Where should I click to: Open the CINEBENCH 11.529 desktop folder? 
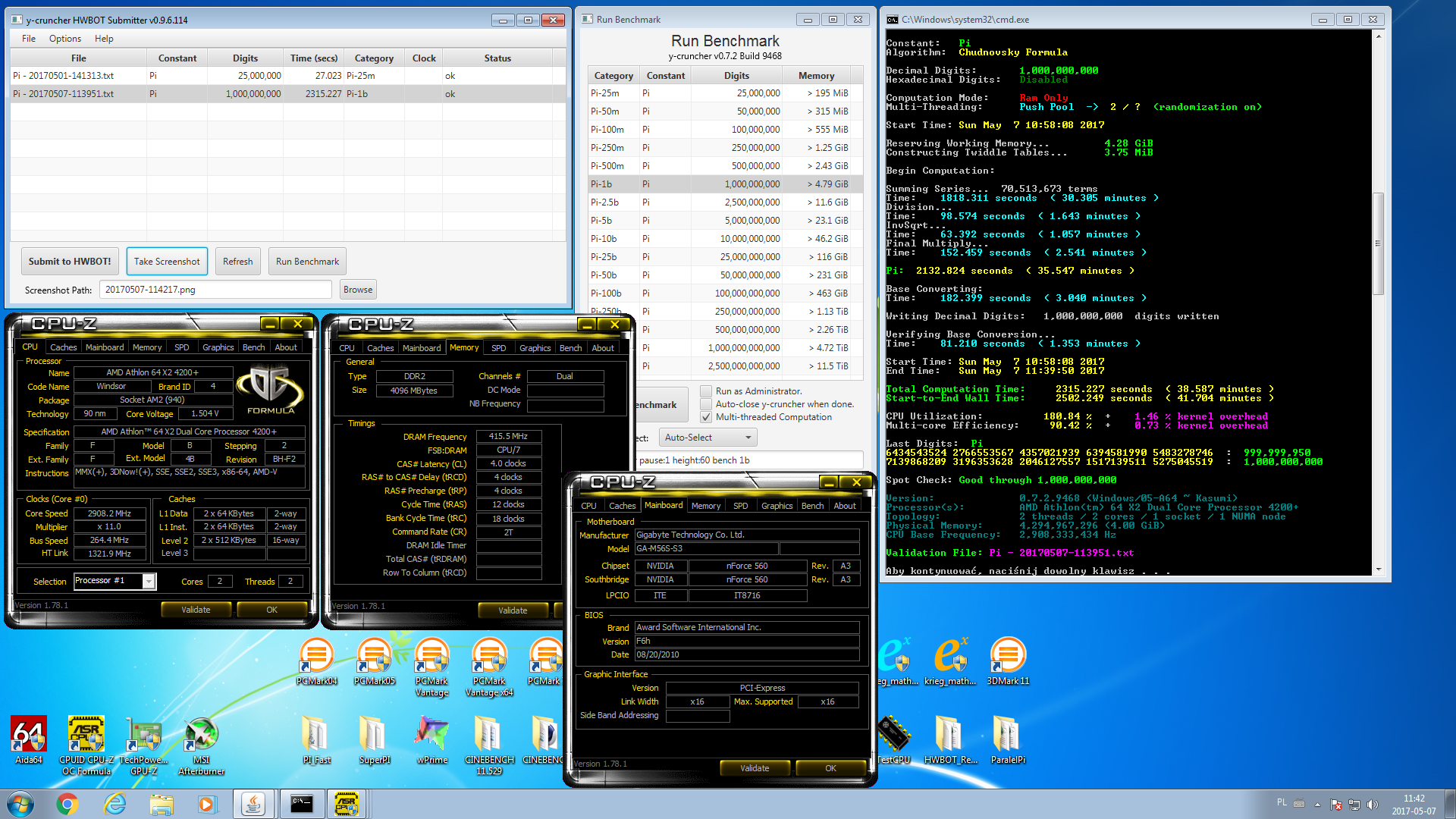(x=489, y=745)
